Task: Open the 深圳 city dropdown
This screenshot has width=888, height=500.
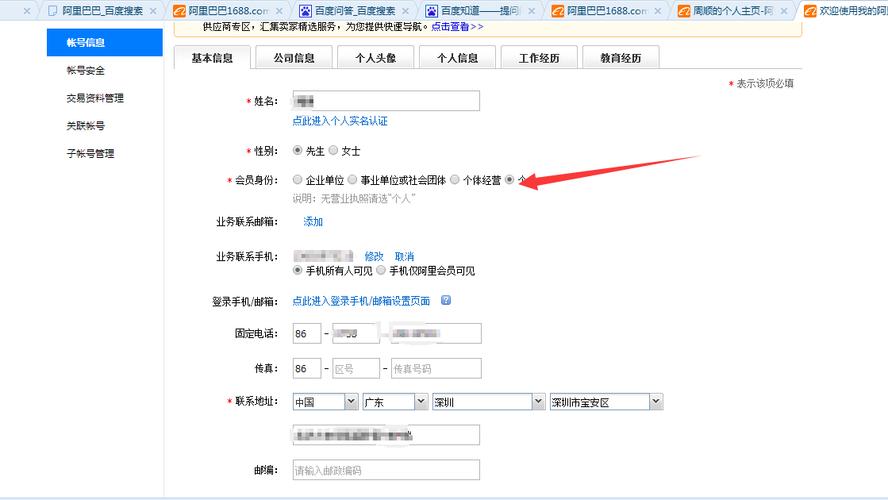Action: point(489,402)
